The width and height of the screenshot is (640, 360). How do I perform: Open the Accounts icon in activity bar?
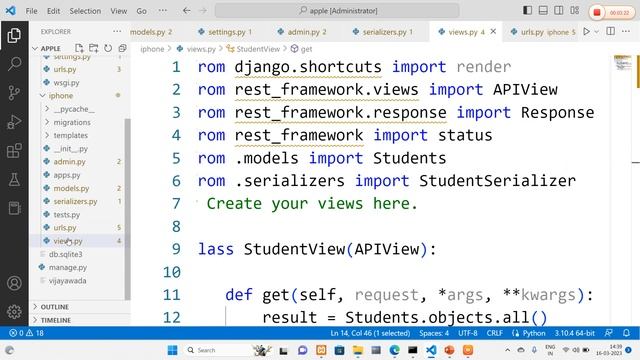point(14,283)
